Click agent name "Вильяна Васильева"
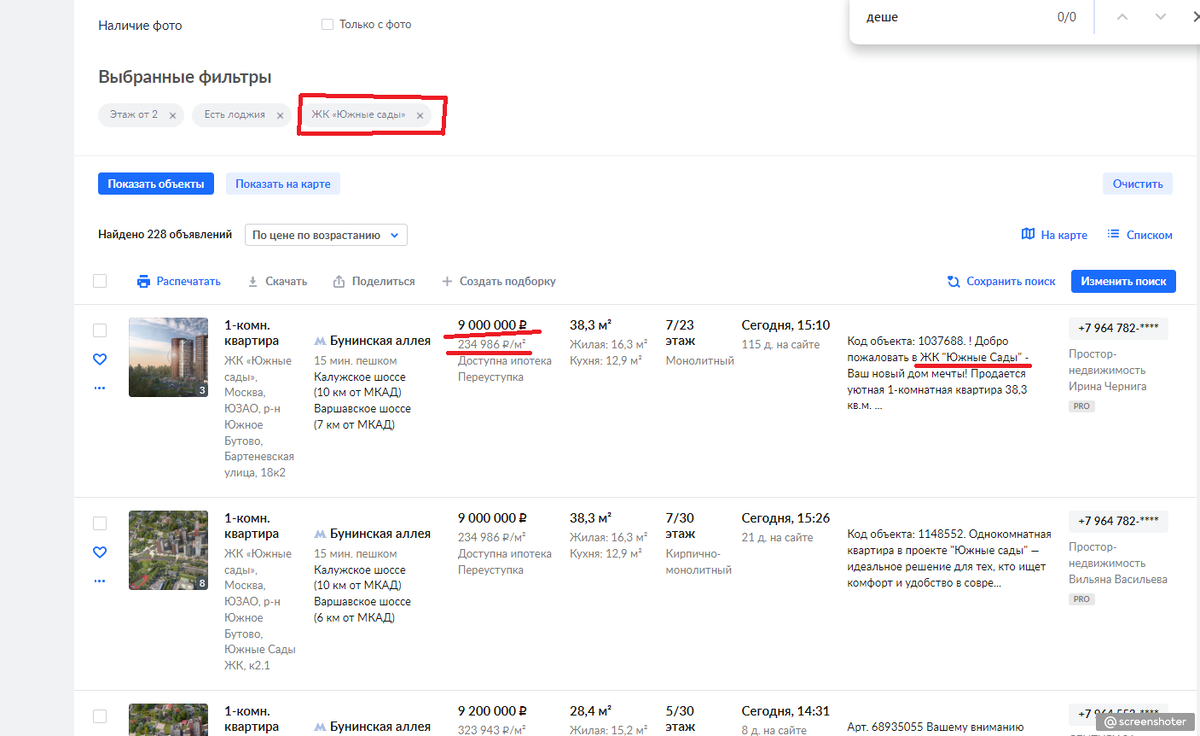Image resolution: width=1200 pixels, height=736 pixels. click(1118, 579)
